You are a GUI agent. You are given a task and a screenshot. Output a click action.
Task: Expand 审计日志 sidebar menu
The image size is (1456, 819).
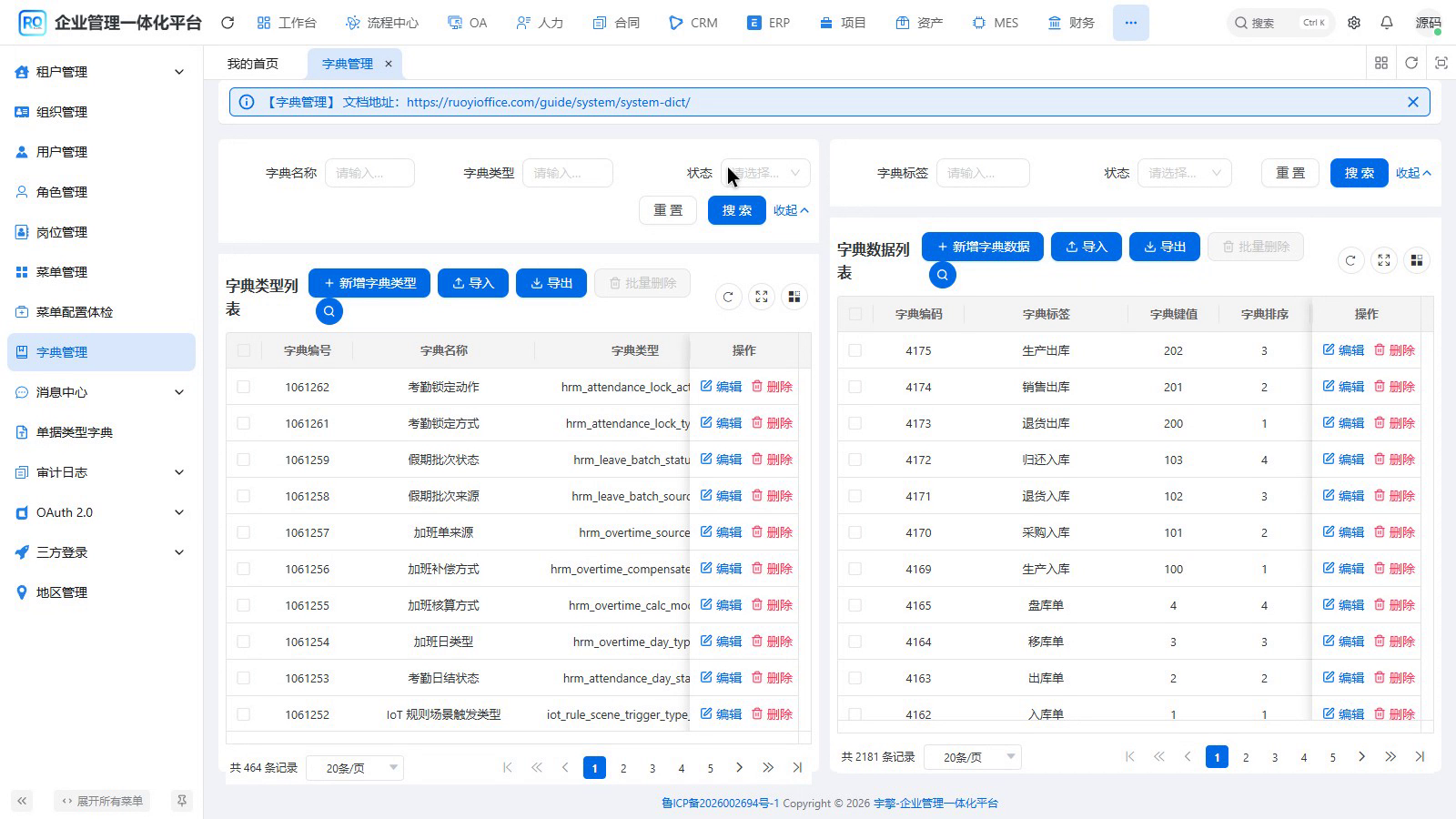(x=101, y=472)
